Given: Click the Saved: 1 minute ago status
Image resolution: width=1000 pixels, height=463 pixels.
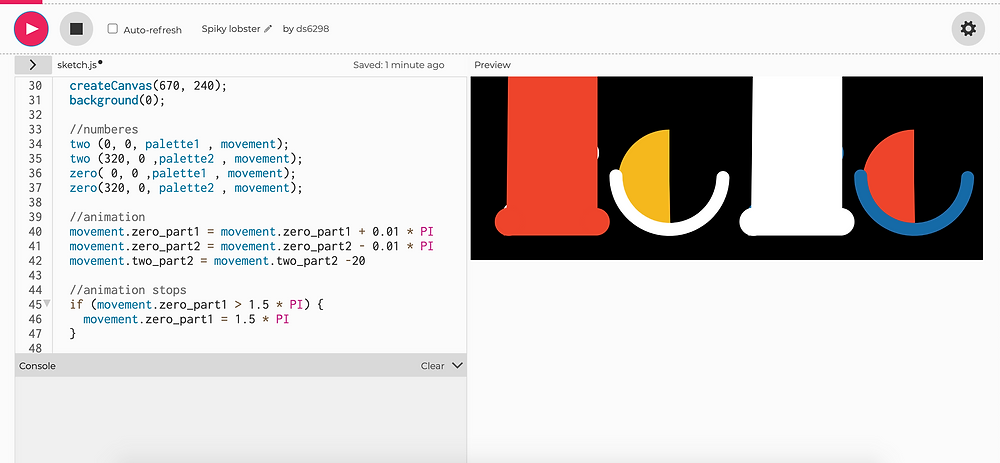Looking at the screenshot, I should tap(399, 65).
